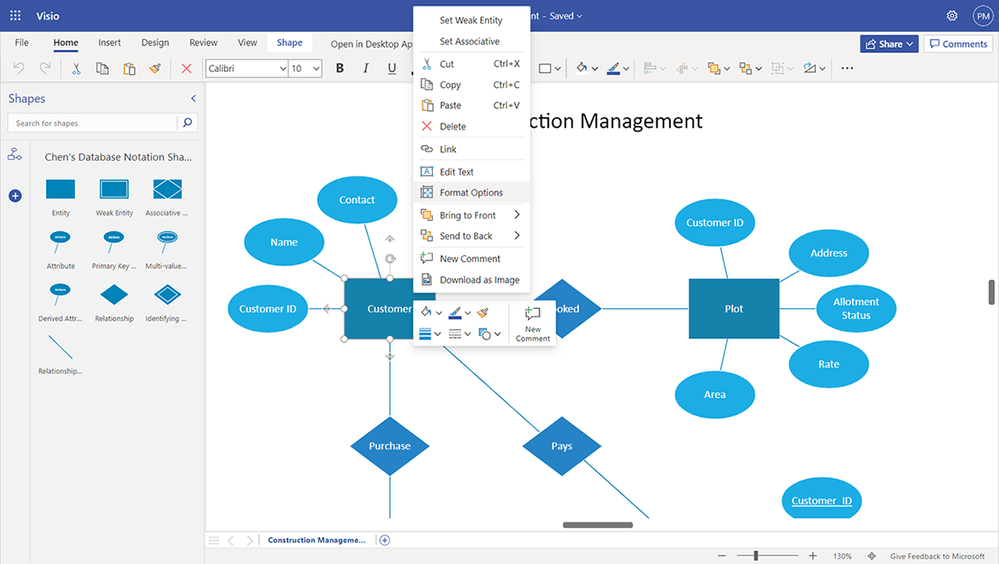Adjust the zoom slider handle
Image resolution: width=999 pixels, height=564 pixels.
point(756,556)
